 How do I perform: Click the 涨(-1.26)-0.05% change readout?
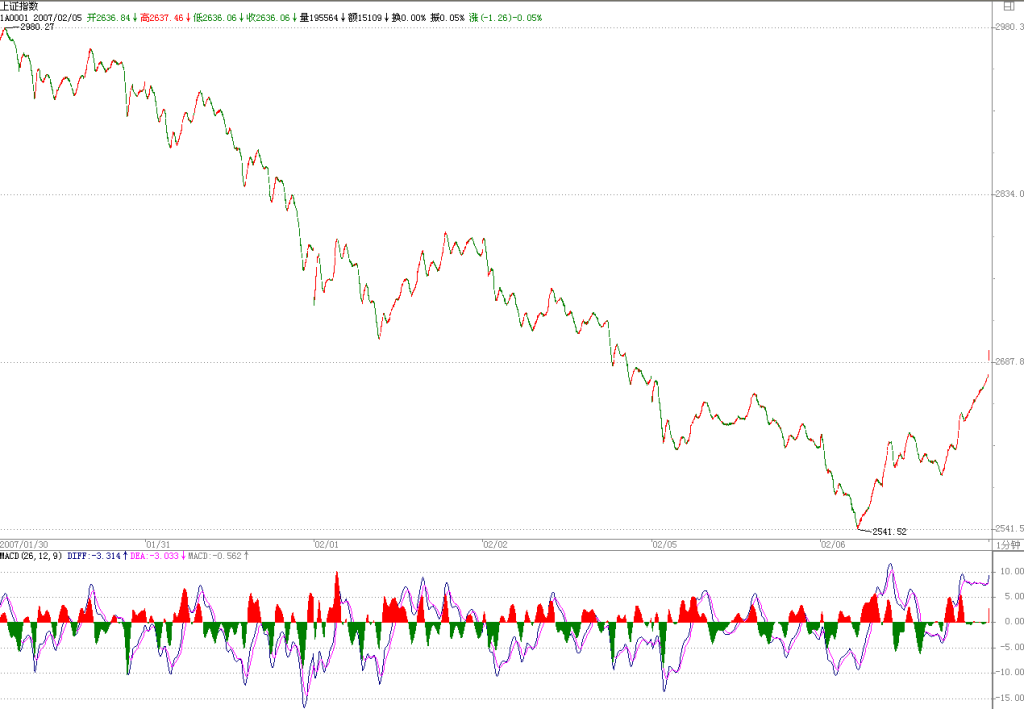pyautogui.click(x=505, y=18)
